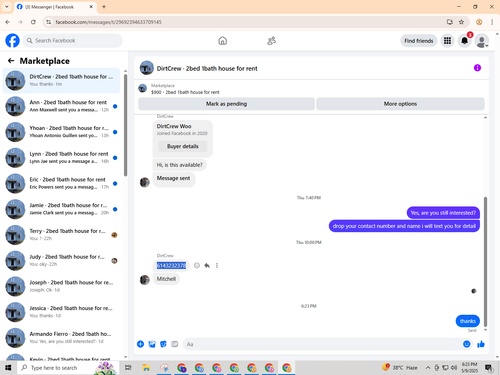The width and height of the screenshot is (500, 375).
Task: Open the DirtCrew conversation in list
Action: [61, 80]
